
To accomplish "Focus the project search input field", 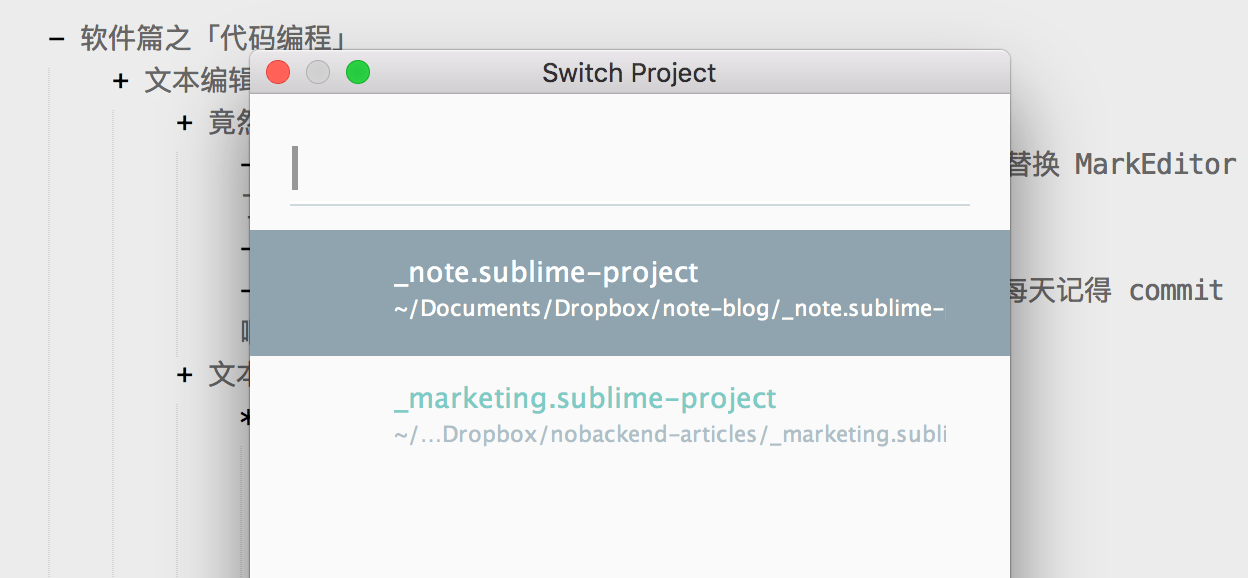I will [630, 168].
